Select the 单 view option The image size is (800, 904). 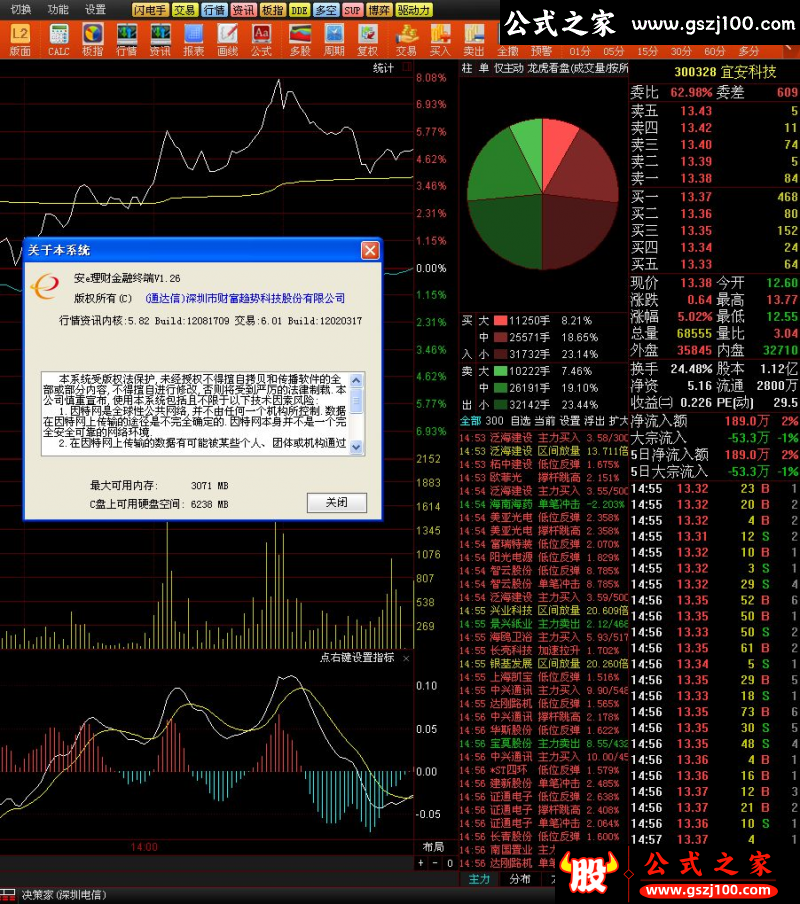pos(484,68)
